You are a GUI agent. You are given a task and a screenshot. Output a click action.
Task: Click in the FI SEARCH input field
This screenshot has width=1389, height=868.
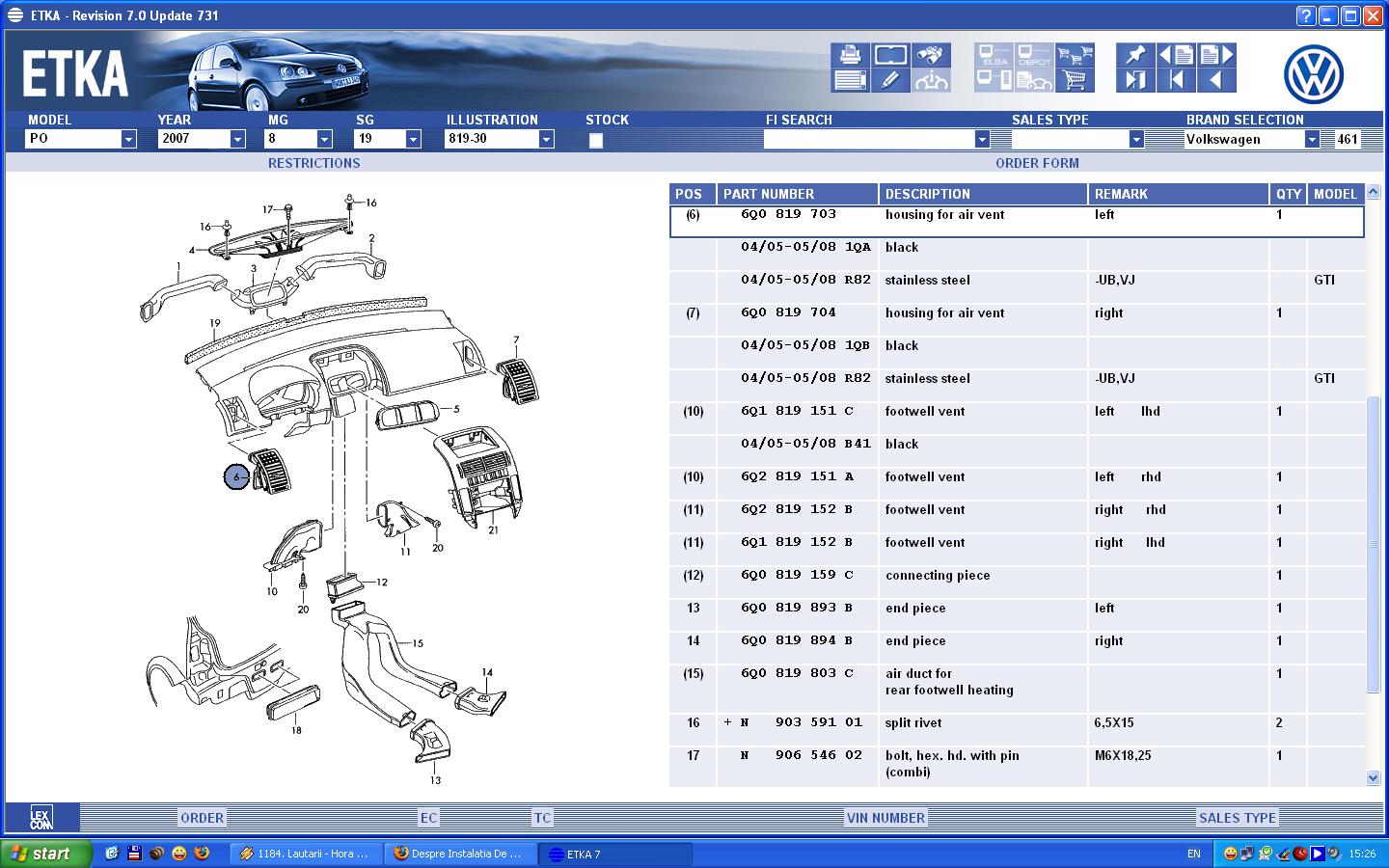pos(868,139)
